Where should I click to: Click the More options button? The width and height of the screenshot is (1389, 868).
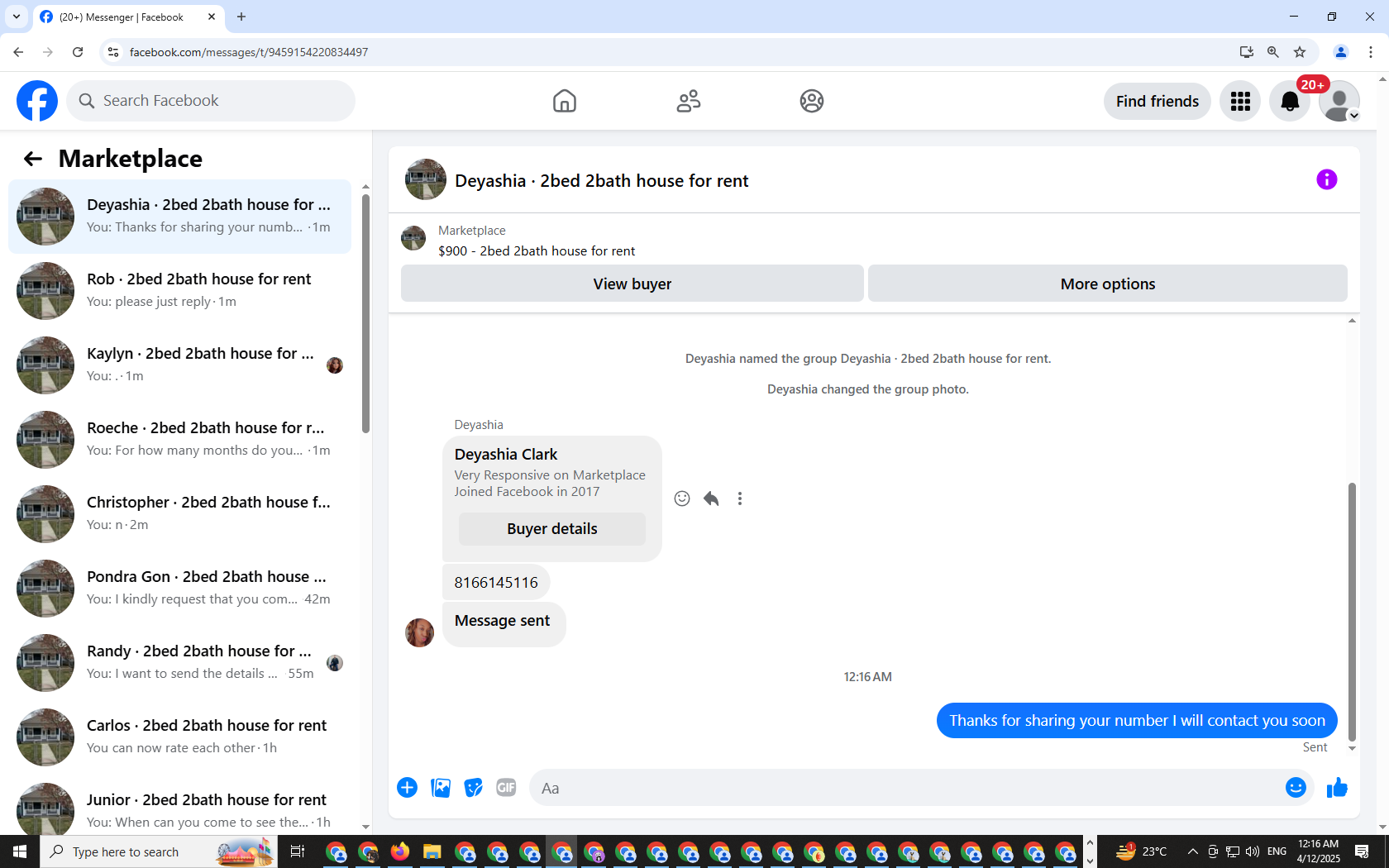pos(1108,284)
